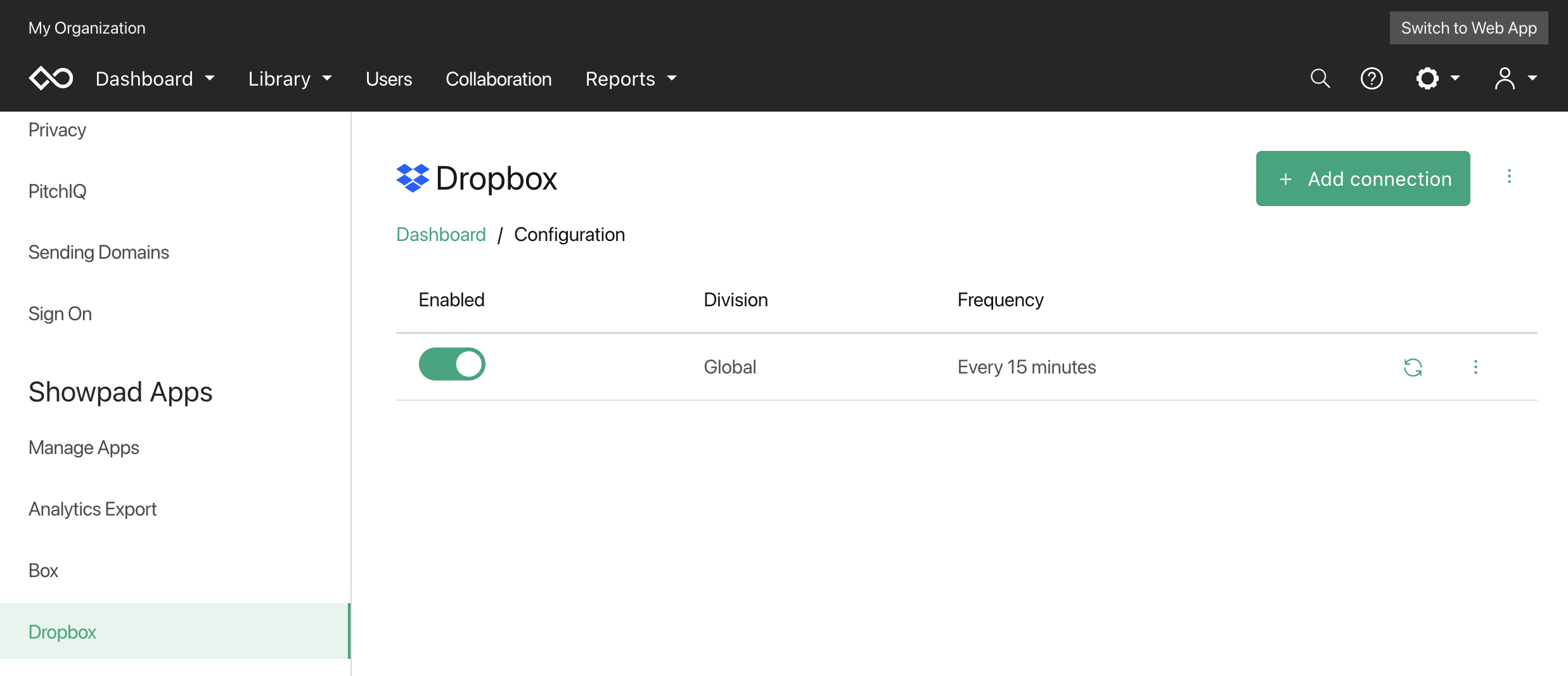Select Dropbox in sidebar
The image size is (1568, 676).
pyautogui.click(x=175, y=631)
